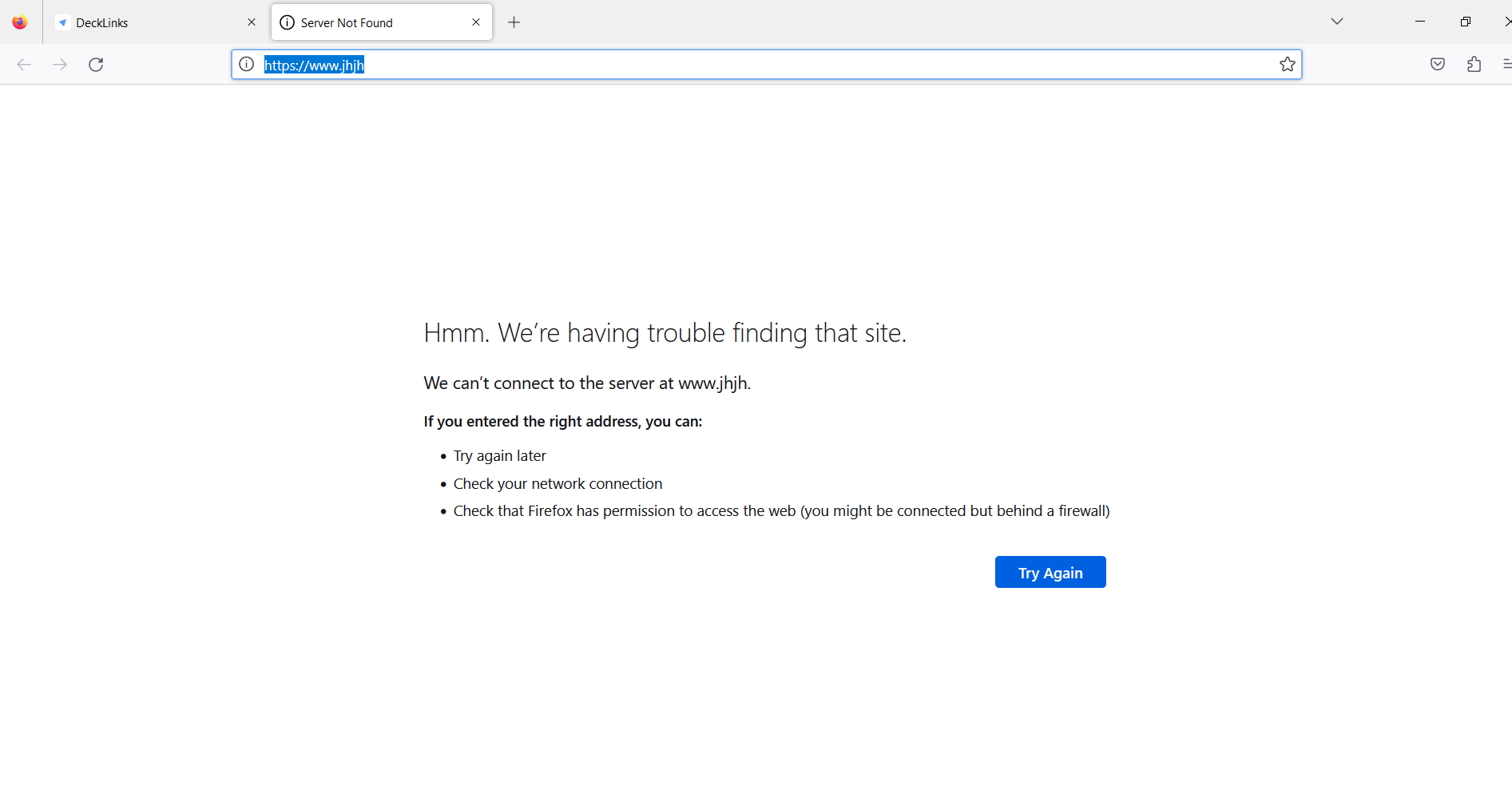This screenshot has width=1512, height=794.
Task: Click 'If you entered the right address' text
Action: click(x=563, y=422)
